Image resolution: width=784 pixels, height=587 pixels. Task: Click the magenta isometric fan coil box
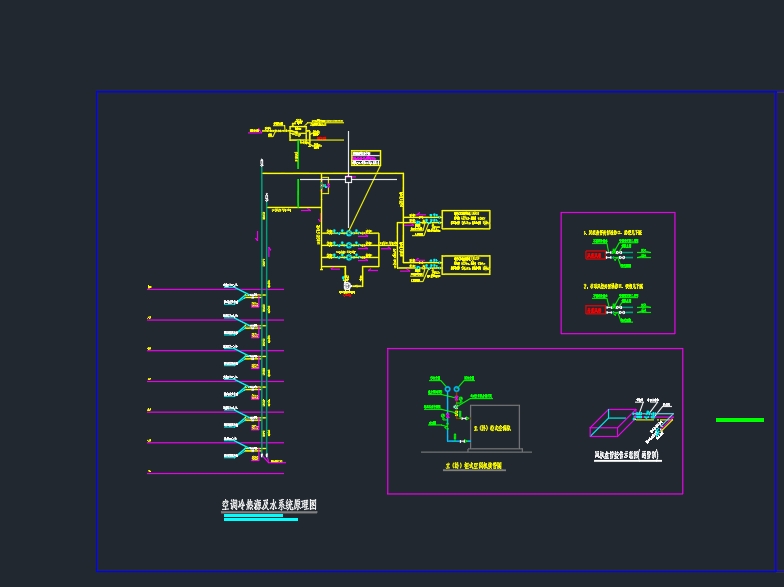[613, 422]
